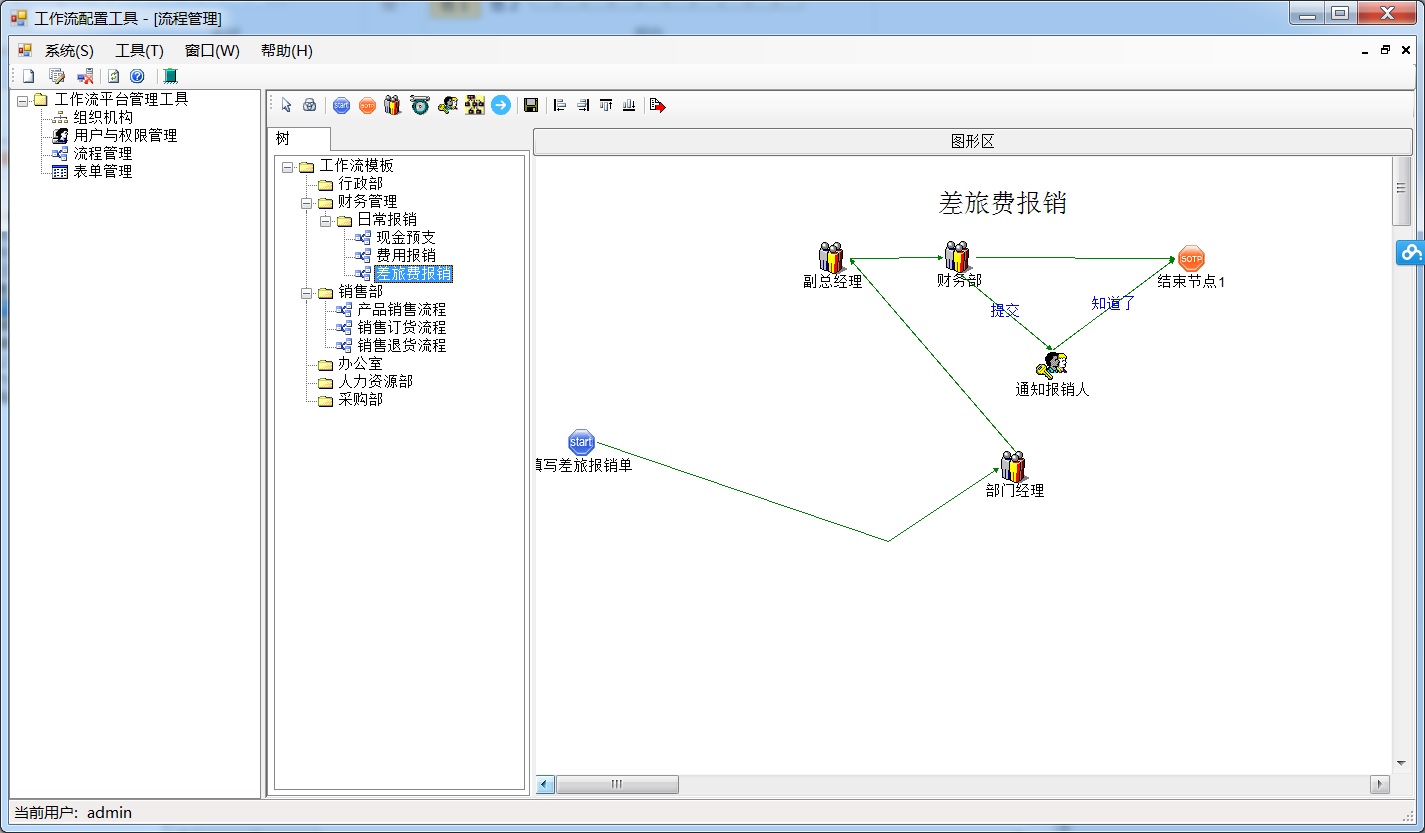Click the horizontal scrollbar right arrow

(1380, 785)
